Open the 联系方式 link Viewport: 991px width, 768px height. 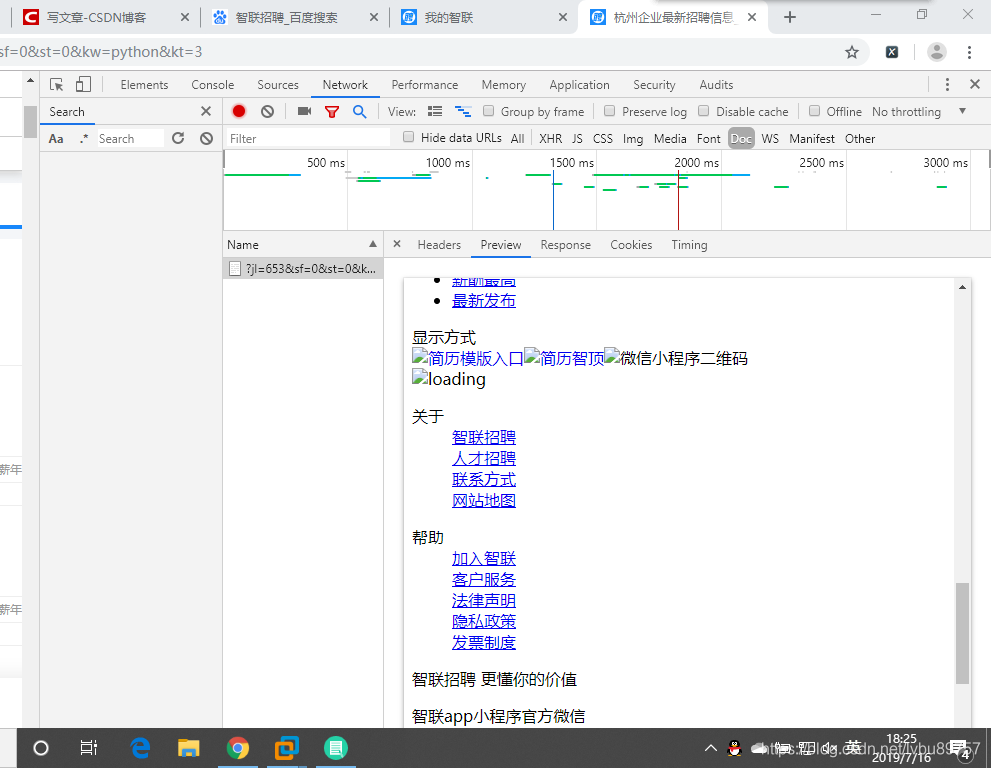[x=483, y=479]
